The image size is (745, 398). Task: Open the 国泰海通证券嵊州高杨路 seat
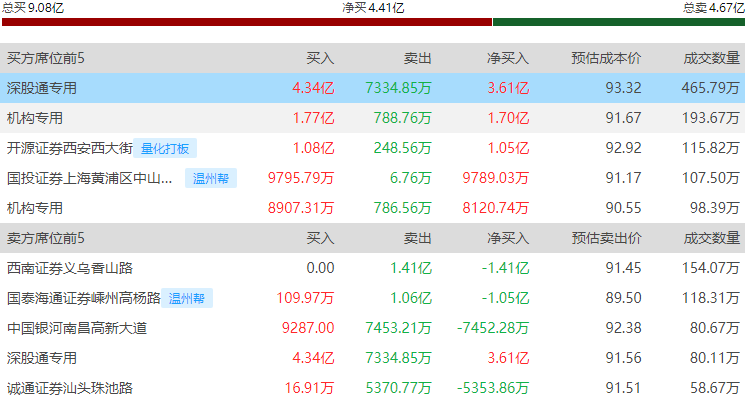click(x=84, y=298)
